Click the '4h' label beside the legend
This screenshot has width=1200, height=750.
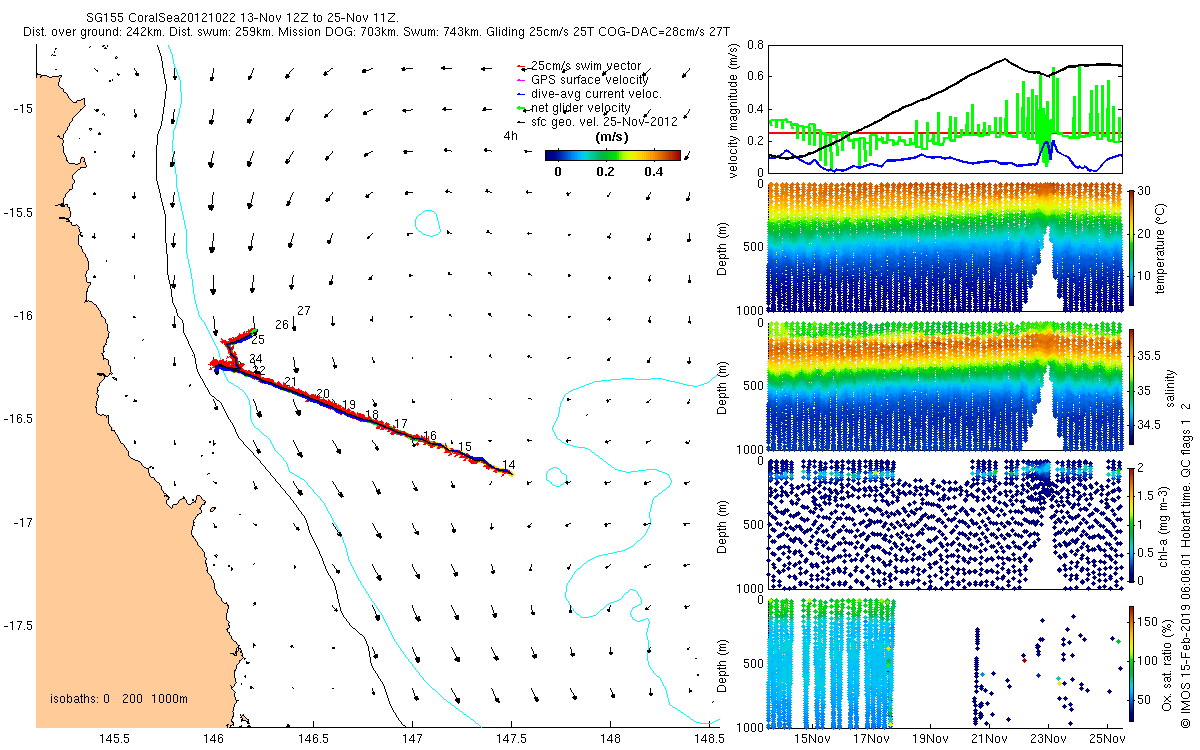pyautogui.click(x=510, y=135)
